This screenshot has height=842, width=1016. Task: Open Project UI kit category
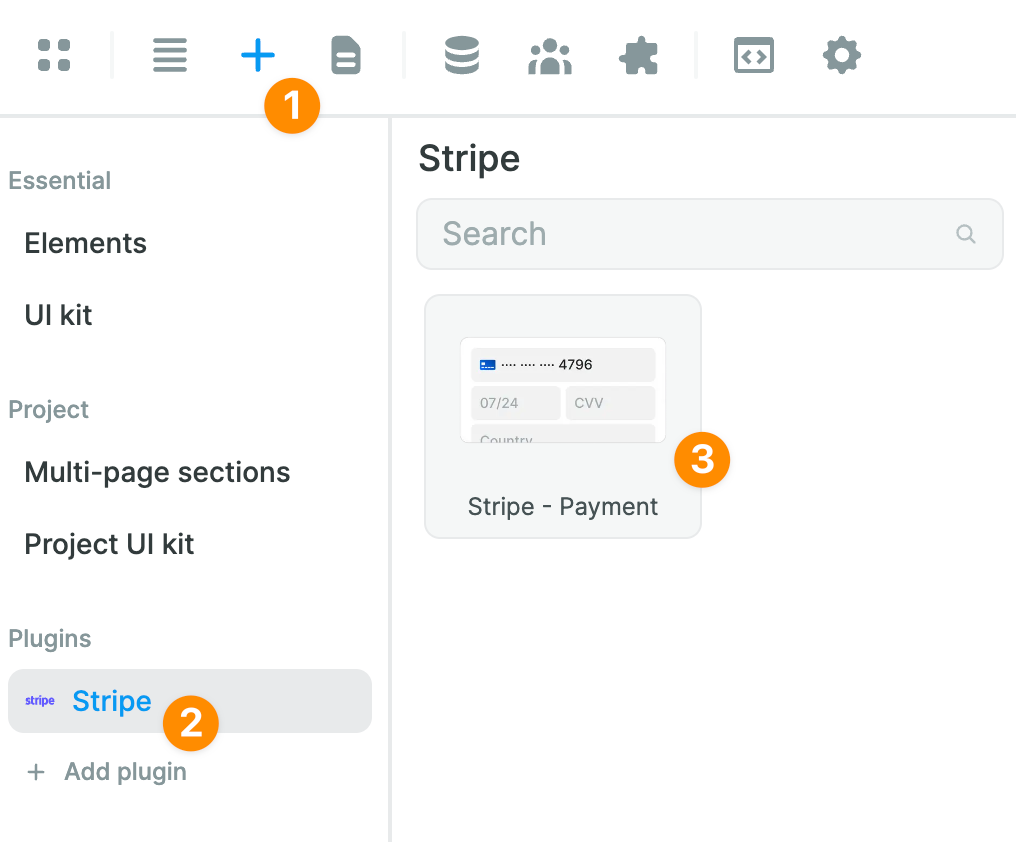point(110,544)
